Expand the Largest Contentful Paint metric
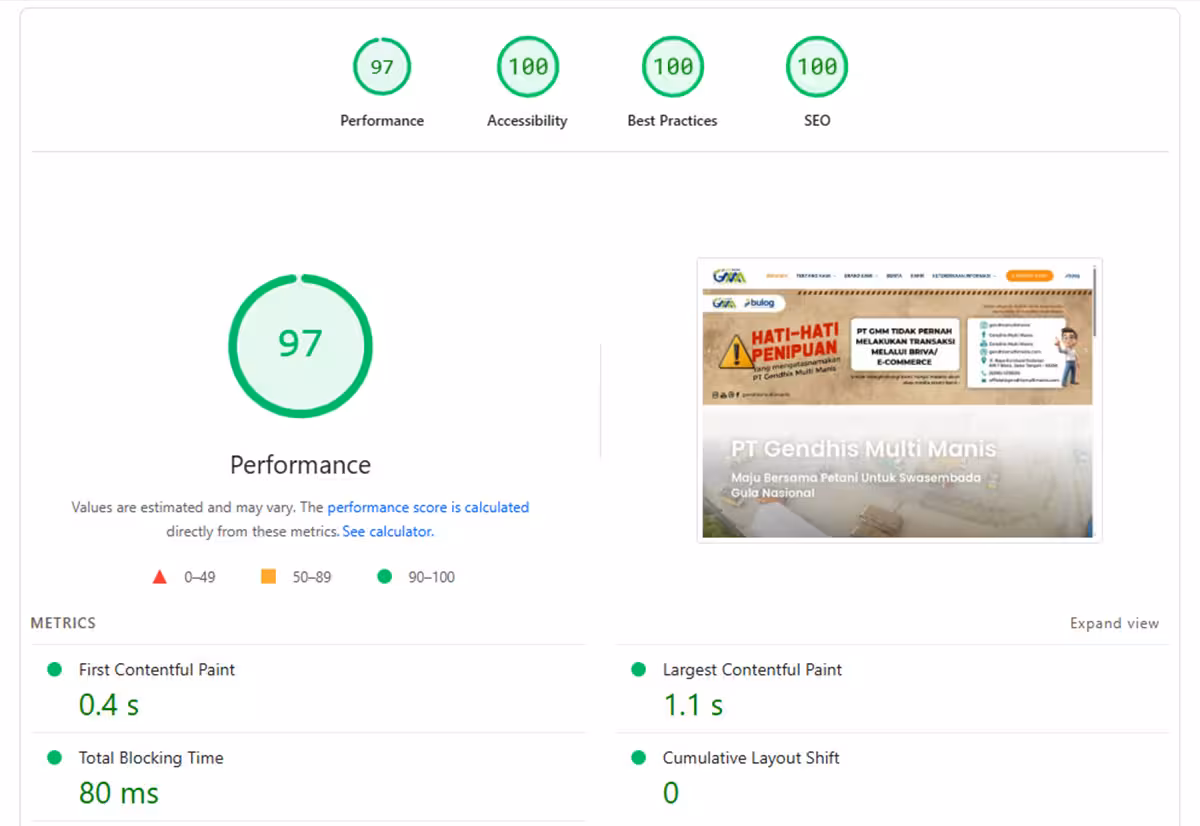 pyautogui.click(x=752, y=670)
